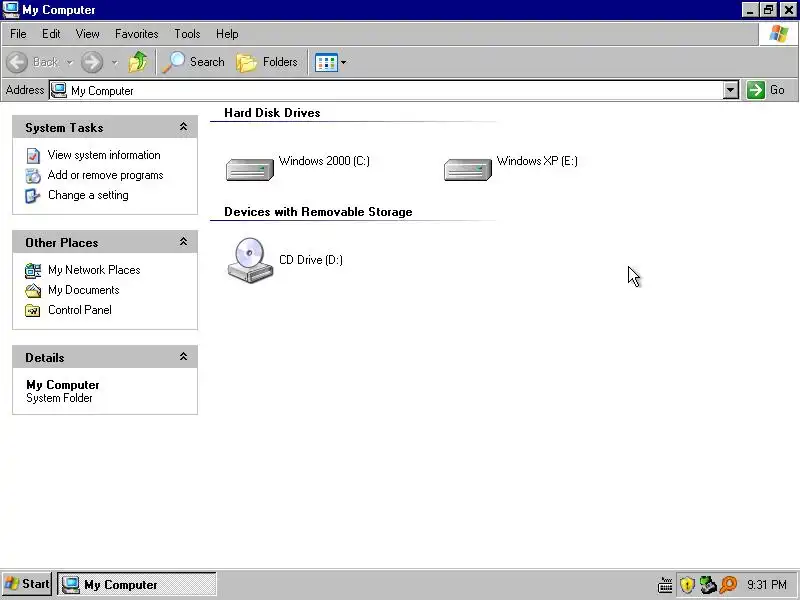Click the Control Panel icon
Image resolution: width=800 pixels, height=600 pixels.
click(x=33, y=310)
